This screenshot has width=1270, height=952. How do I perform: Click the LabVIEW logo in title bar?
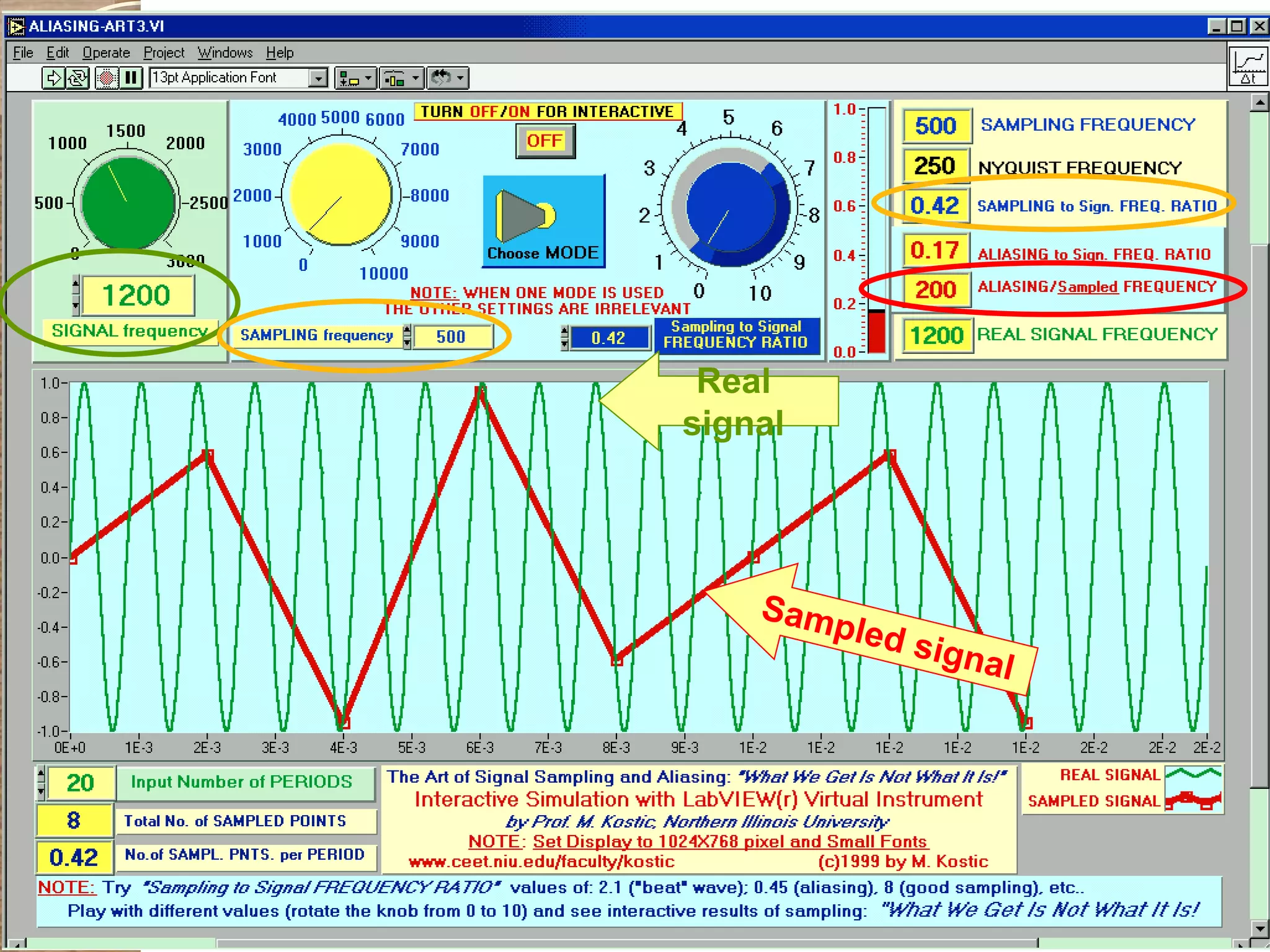(x=16, y=27)
